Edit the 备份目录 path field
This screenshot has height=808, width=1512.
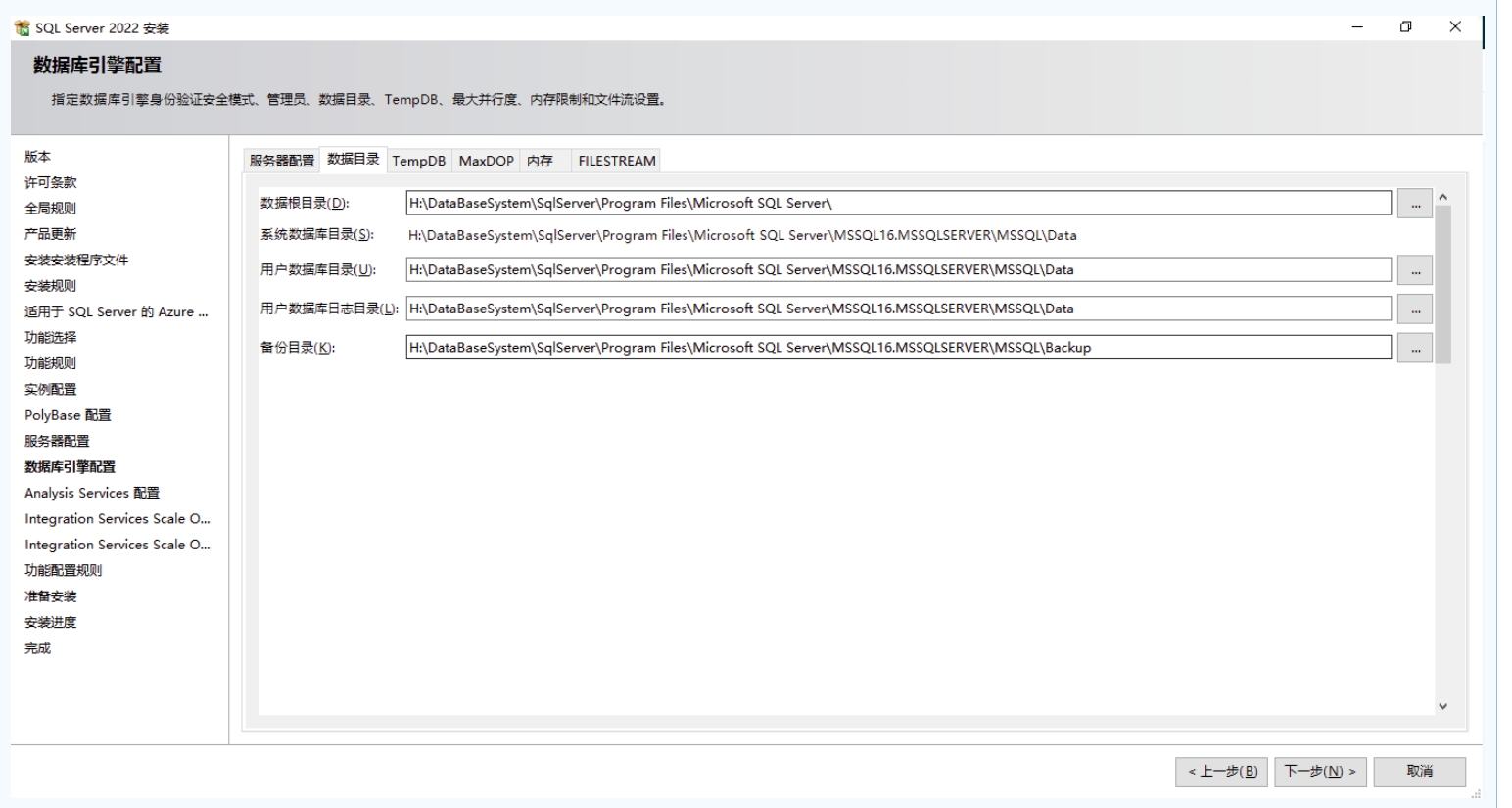[898, 347]
